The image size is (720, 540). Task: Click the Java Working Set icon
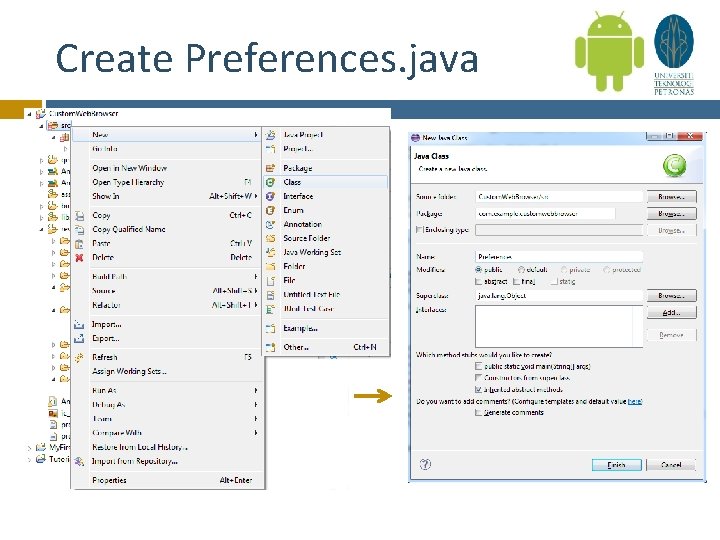[x=270, y=252]
